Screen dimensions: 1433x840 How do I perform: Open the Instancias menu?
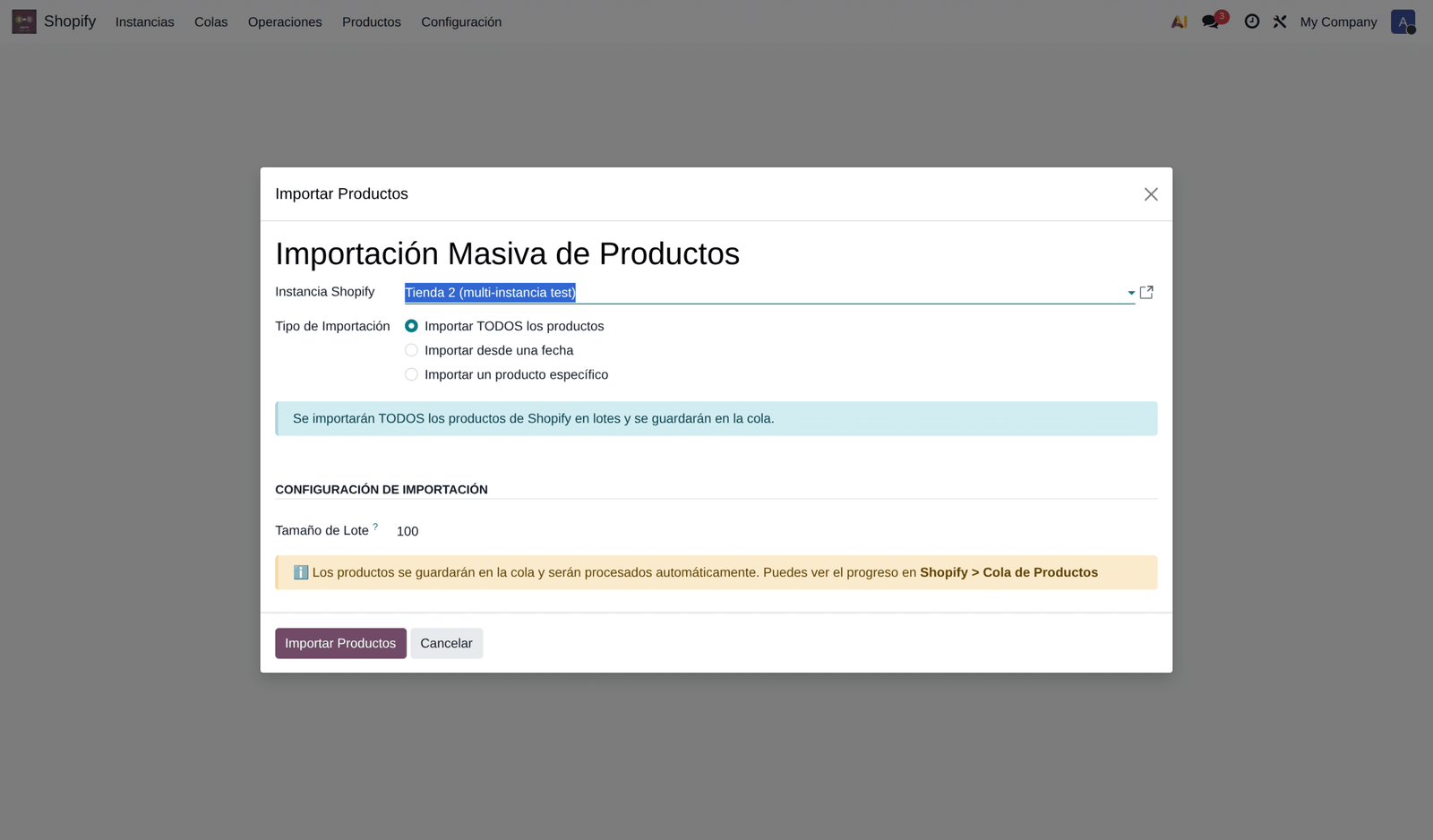[144, 21]
